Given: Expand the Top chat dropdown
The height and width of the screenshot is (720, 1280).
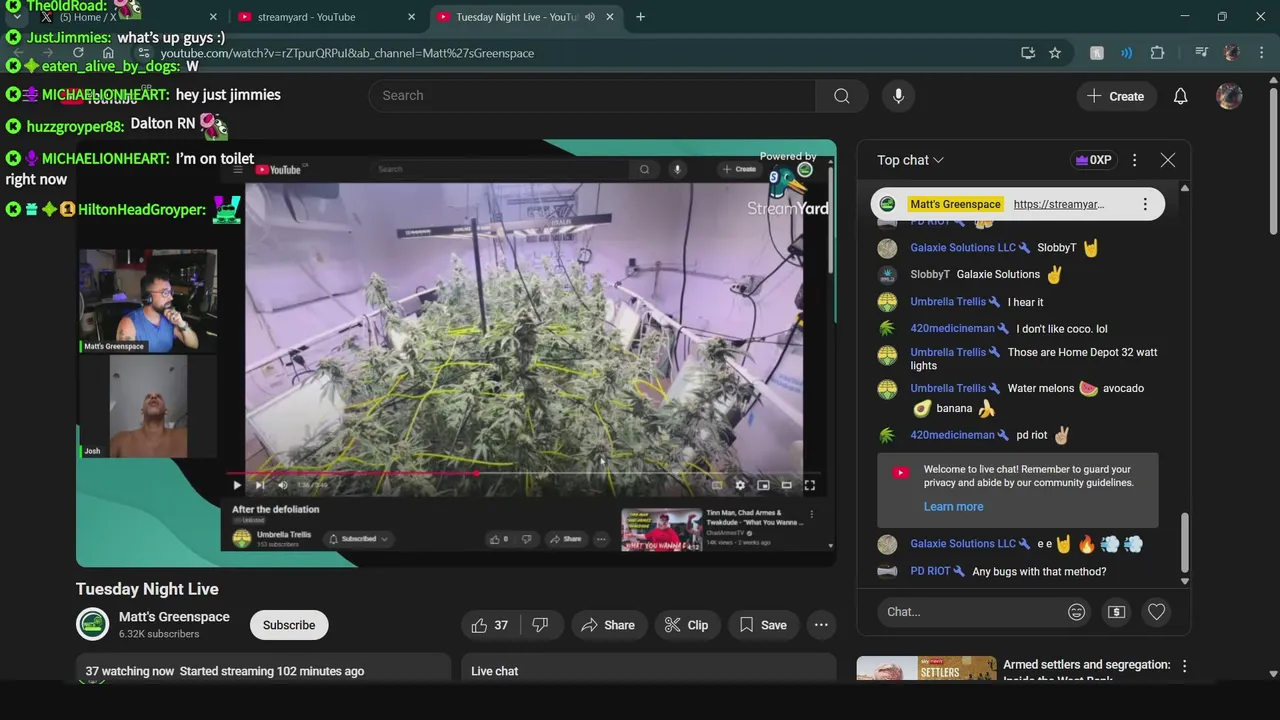Looking at the screenshot, I should click(x=911, y=160).
